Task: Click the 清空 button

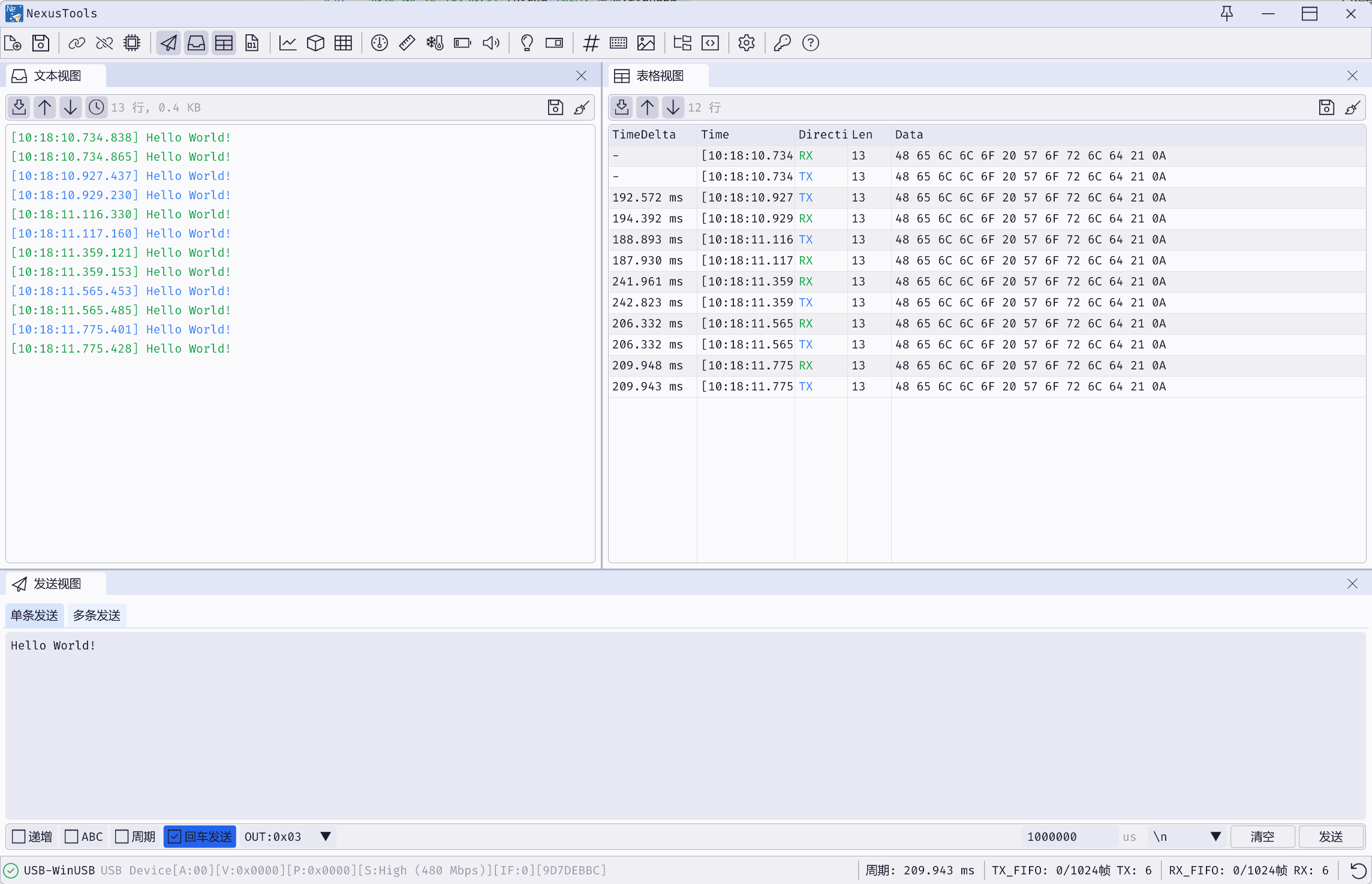Action: 1262,837
